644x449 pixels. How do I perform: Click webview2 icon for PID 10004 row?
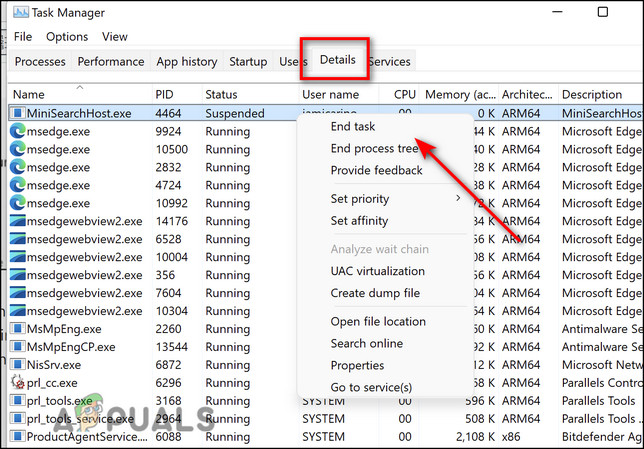[x=18, y=257]
